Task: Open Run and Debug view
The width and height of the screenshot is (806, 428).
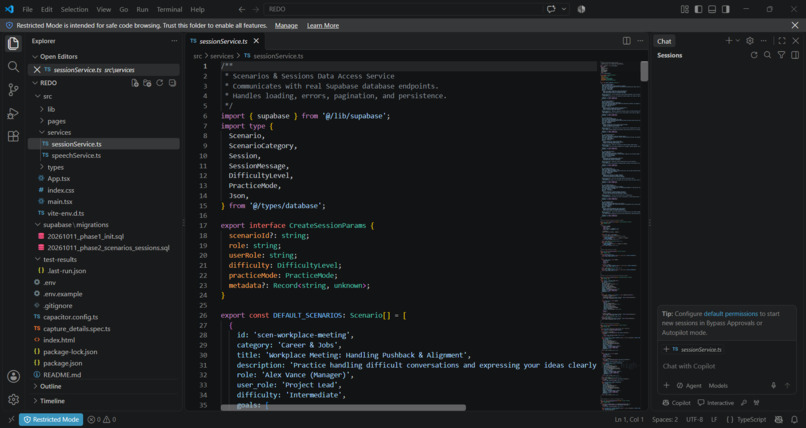Action: [x=13, y=113]
